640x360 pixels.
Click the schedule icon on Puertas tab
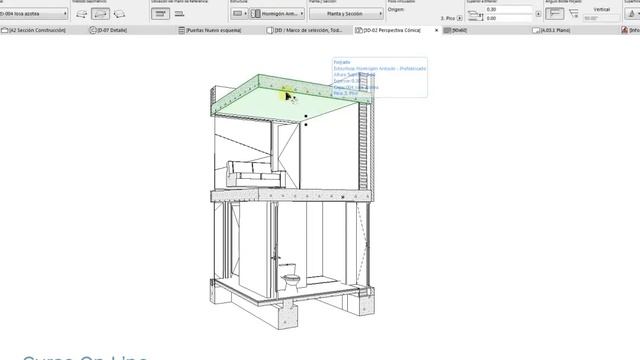(x=182, y=30)
